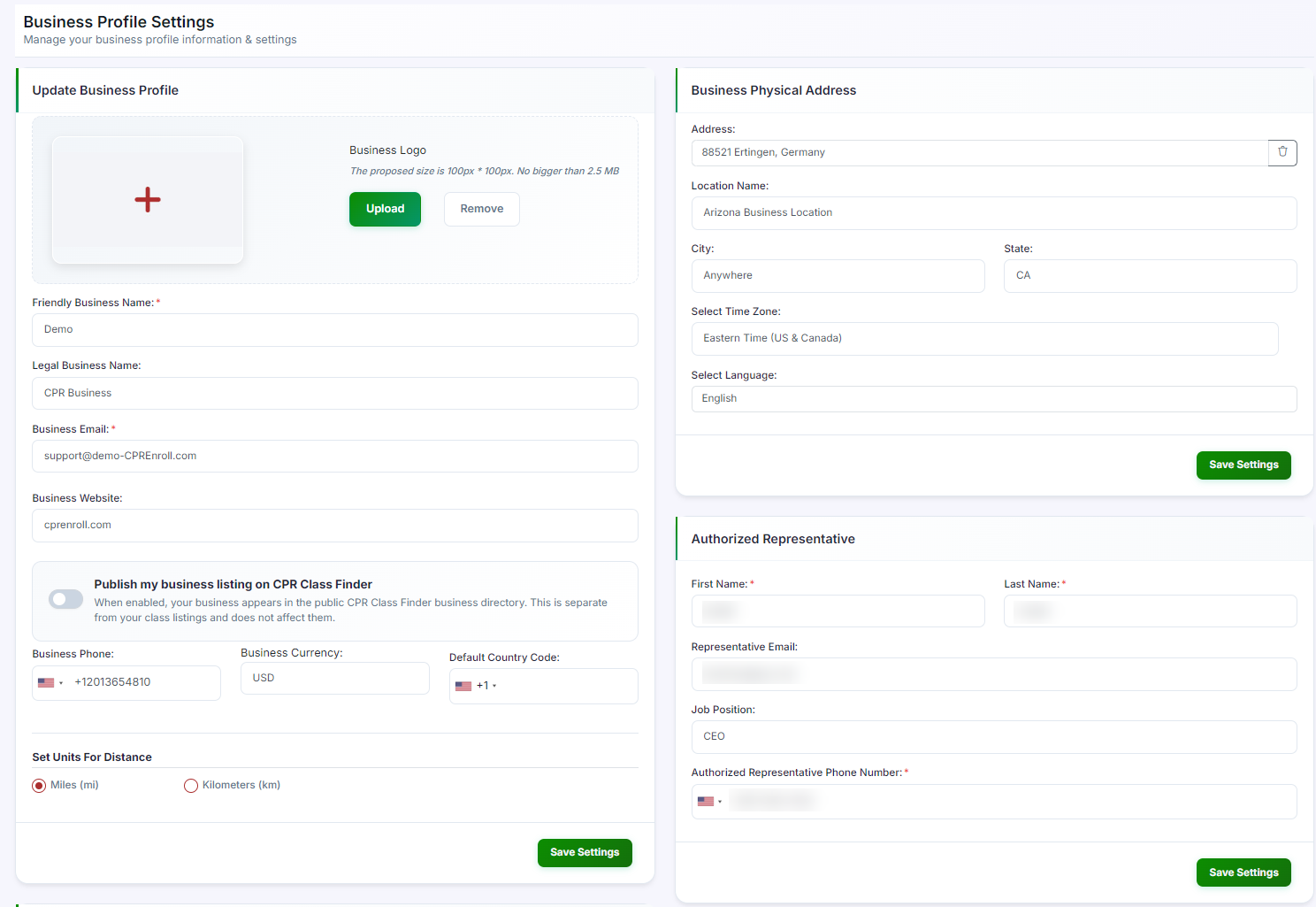Click the proposed logo size hint text

coord(485,172)
